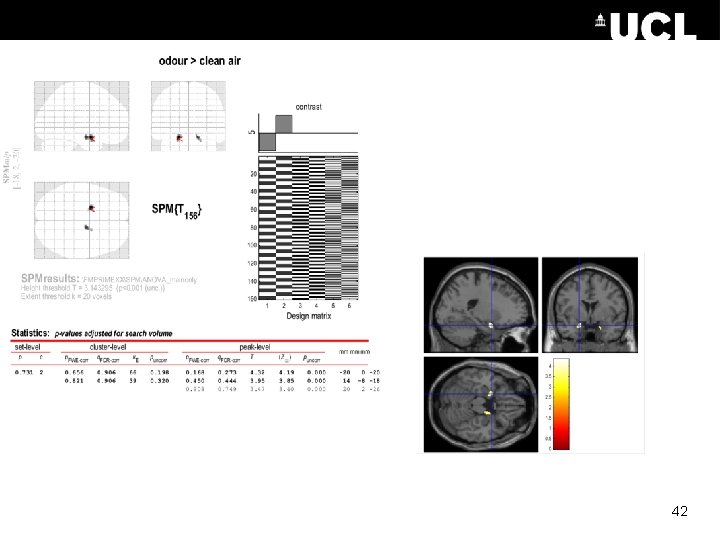
Task: Click bar for column 1 in contrast plot
Action: coord(267,142)
